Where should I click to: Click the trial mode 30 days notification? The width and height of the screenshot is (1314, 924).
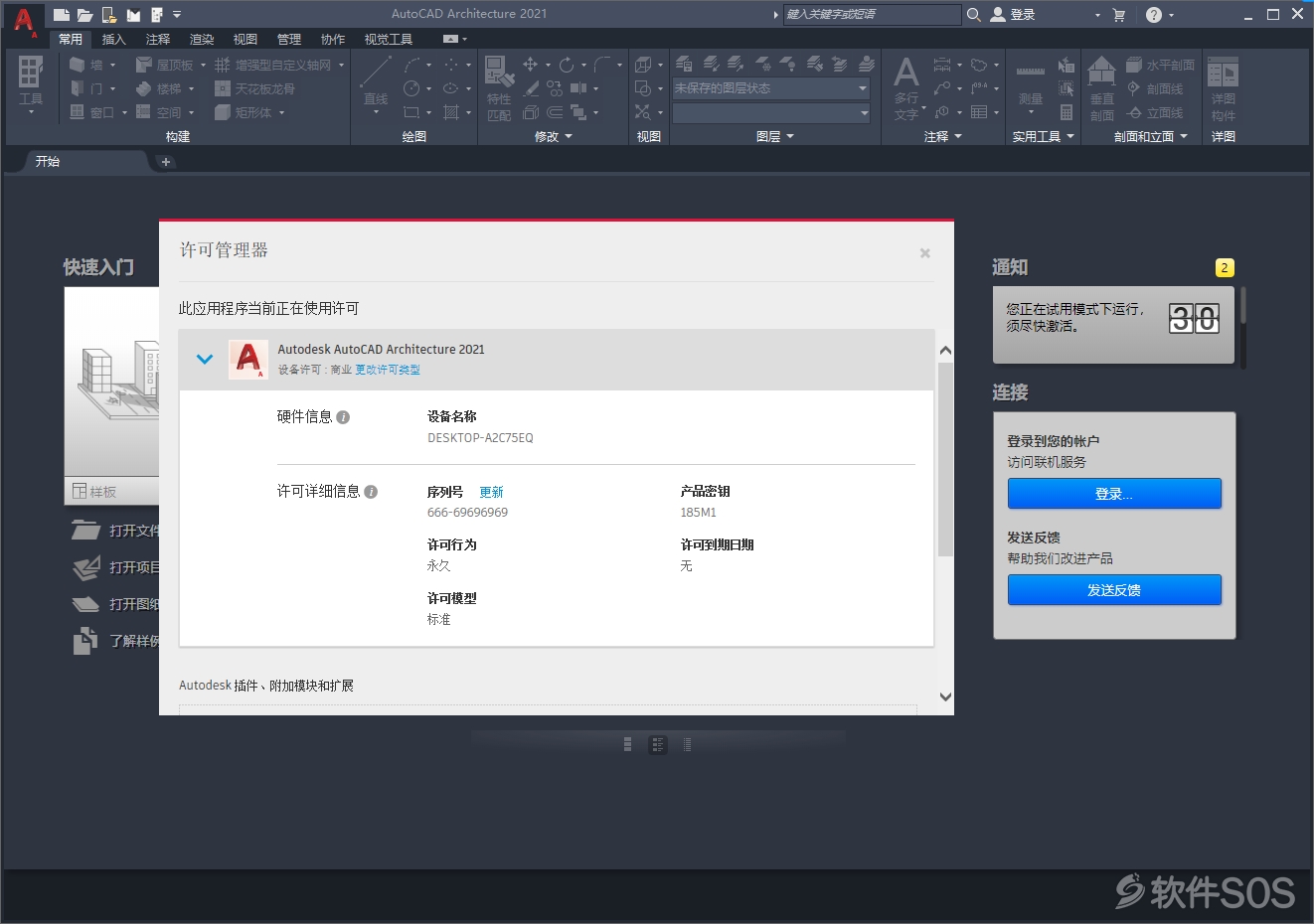coord(1113,325)
